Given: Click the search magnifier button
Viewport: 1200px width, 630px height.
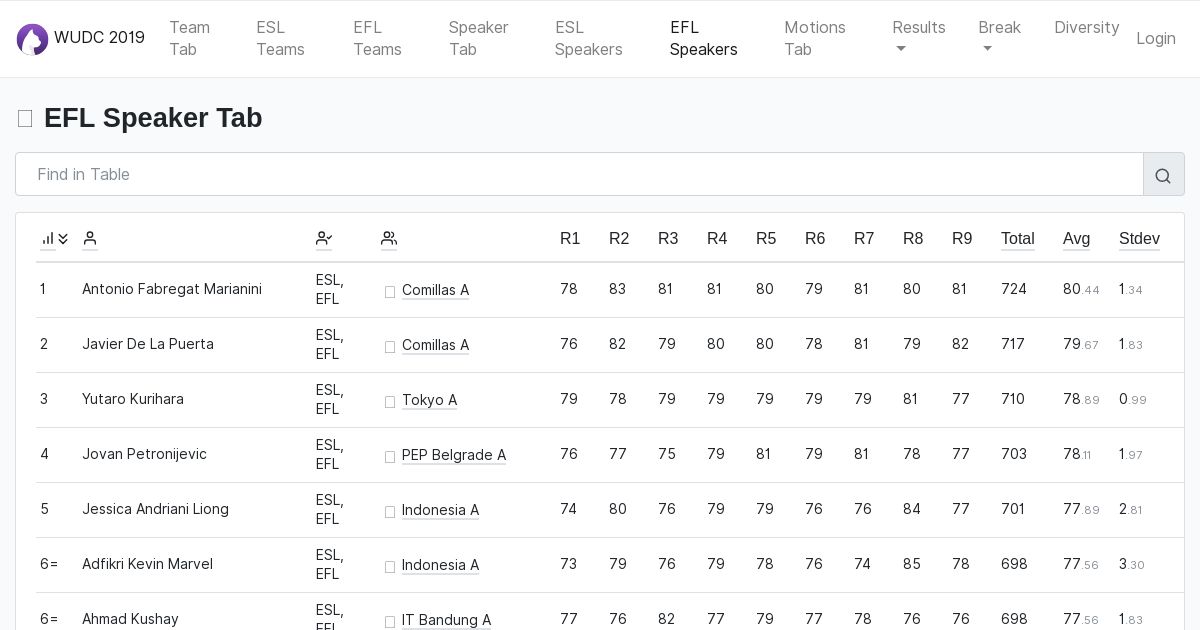Looking at the screenshot, I should click(x=1163, y=175).
